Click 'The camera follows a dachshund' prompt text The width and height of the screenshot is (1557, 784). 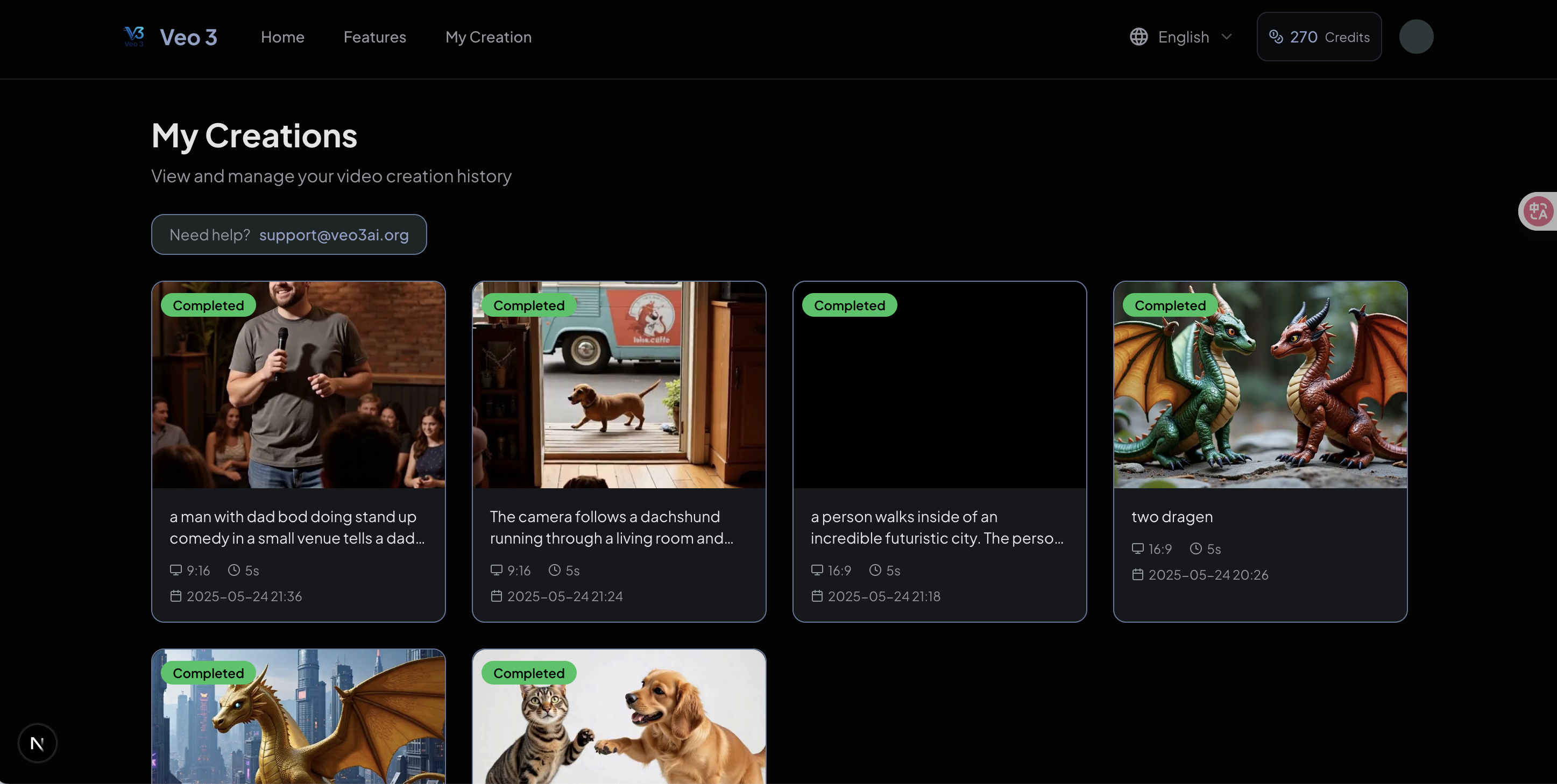point(612,528)
